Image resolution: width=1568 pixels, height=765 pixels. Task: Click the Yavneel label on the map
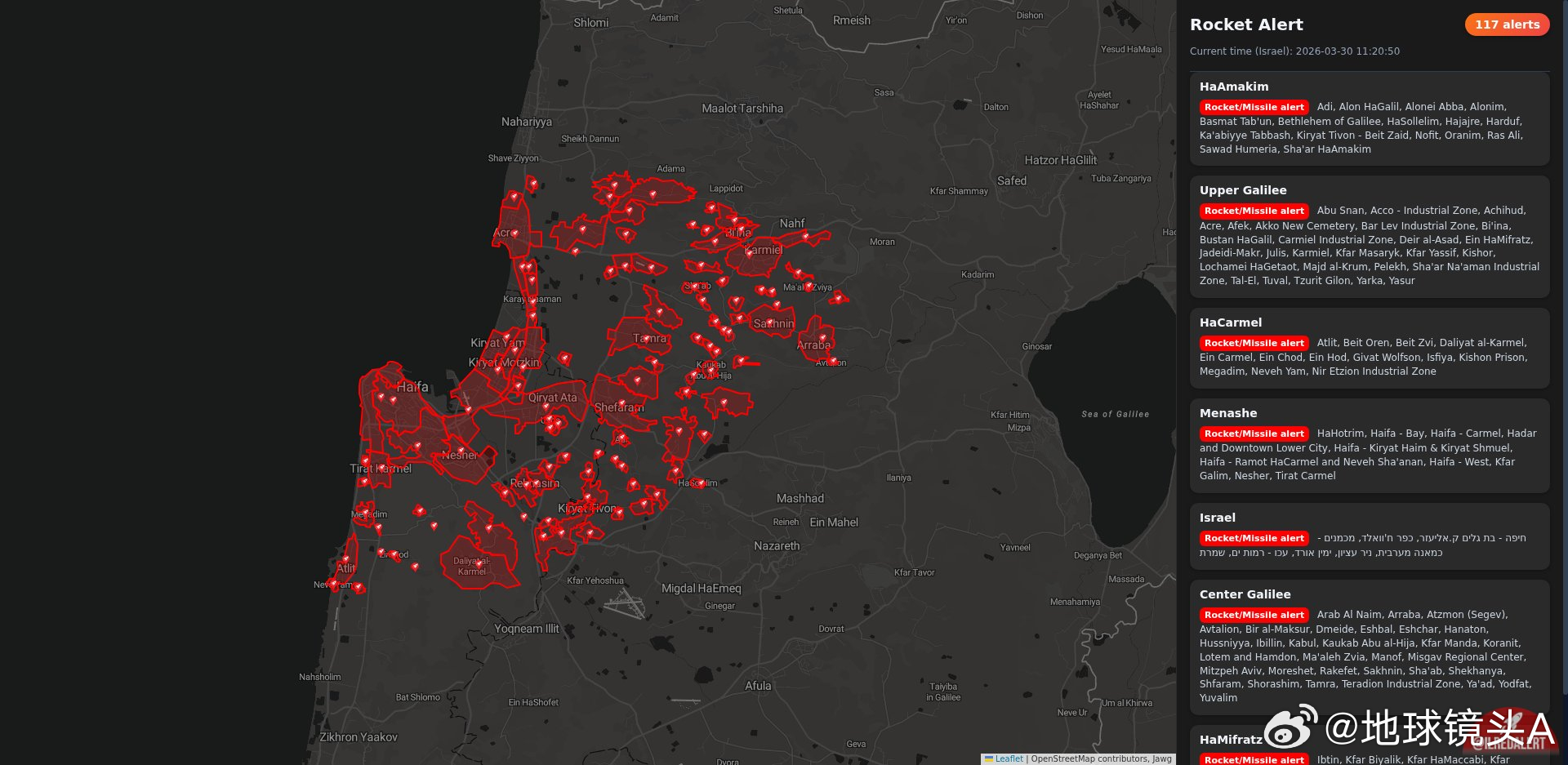pos(1015,547)
